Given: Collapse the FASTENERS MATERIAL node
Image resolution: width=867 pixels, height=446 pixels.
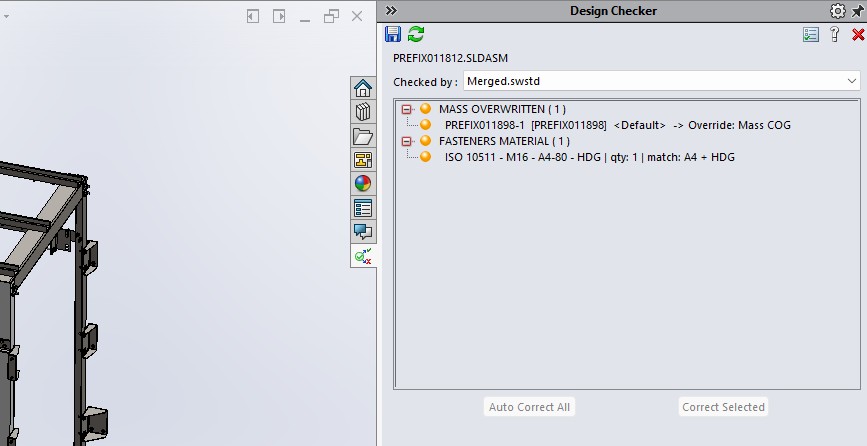Looking at the screenshot, I should [x=407, y=142].
